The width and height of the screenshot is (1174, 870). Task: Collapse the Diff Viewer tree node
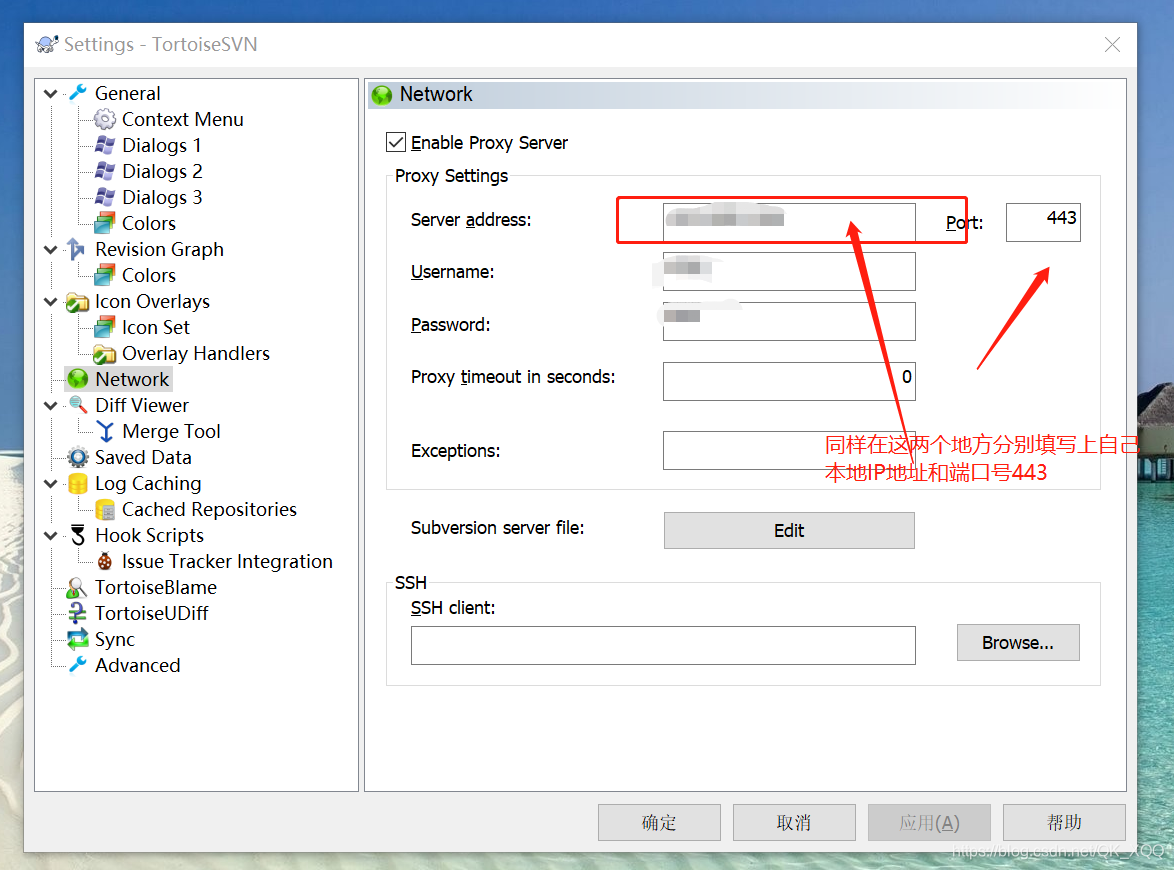[51, 405]
